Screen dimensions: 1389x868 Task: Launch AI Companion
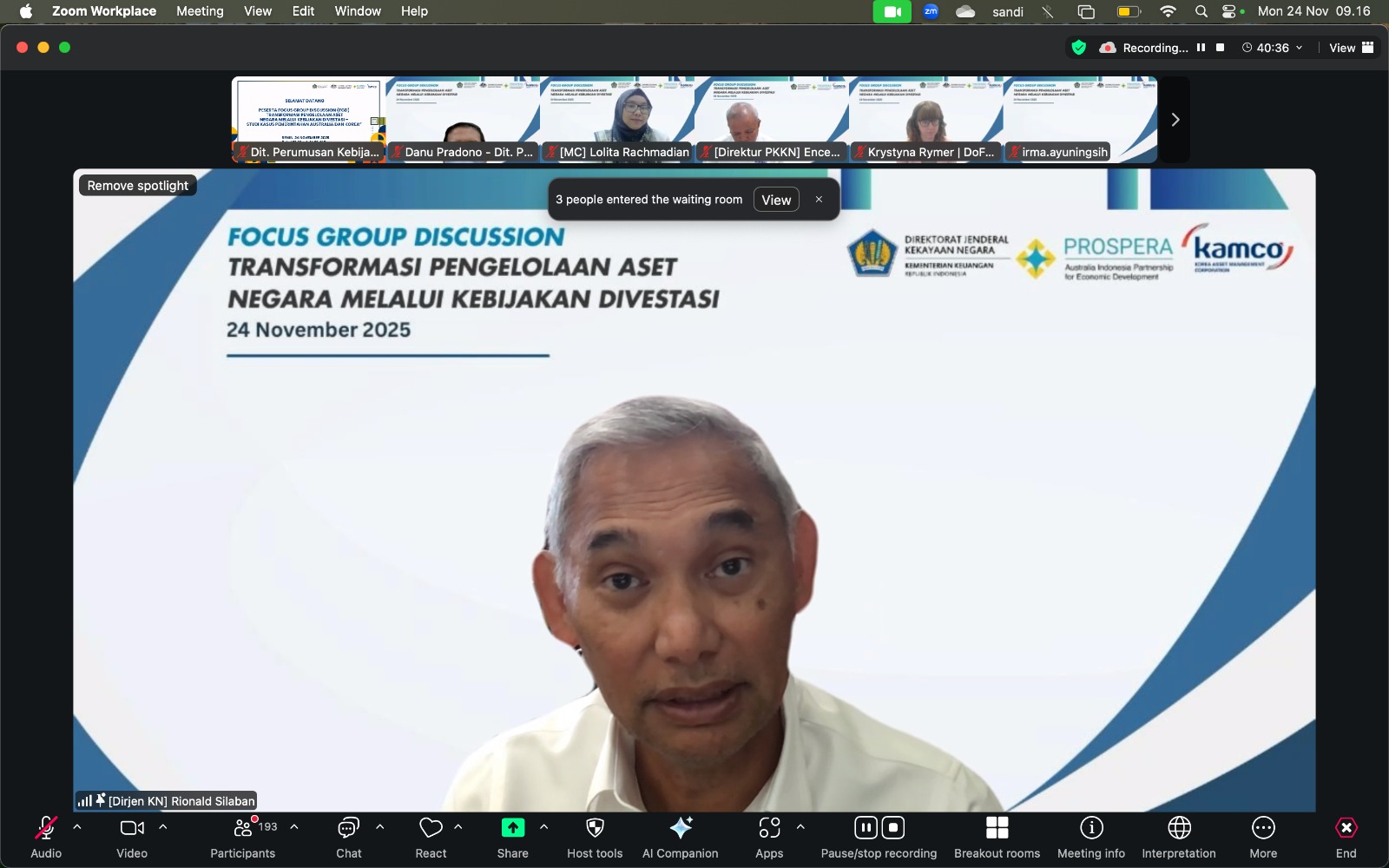tap(681, 826)
